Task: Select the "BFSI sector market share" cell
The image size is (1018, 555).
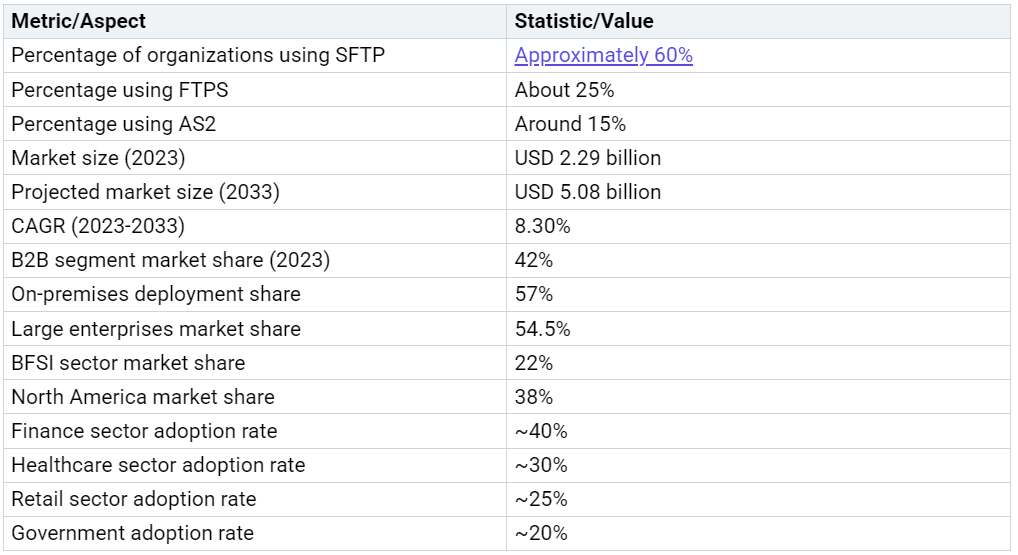Action: coord(128,362)
